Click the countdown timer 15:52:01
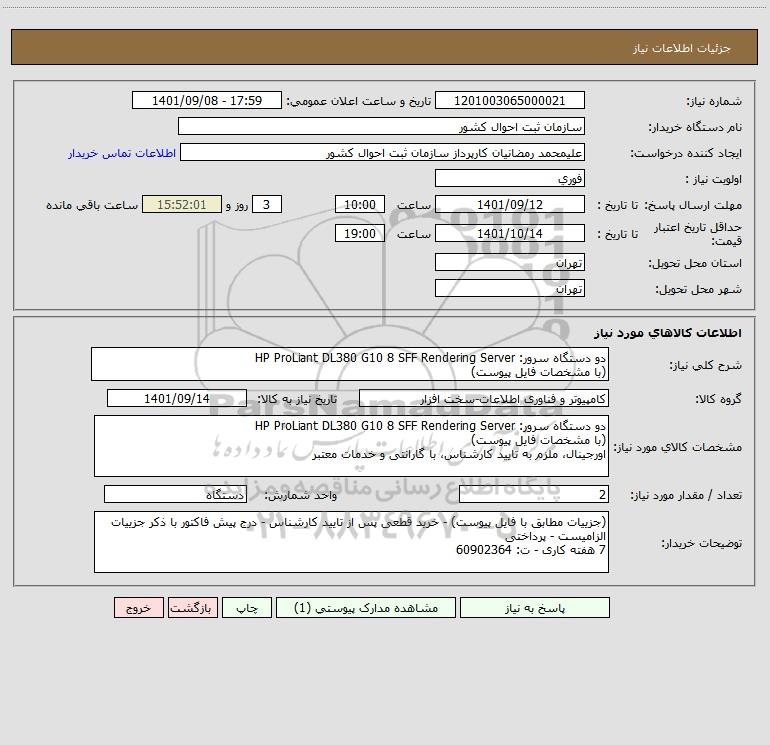This screenshot has width=770, height=745. (x=182, y=204)
